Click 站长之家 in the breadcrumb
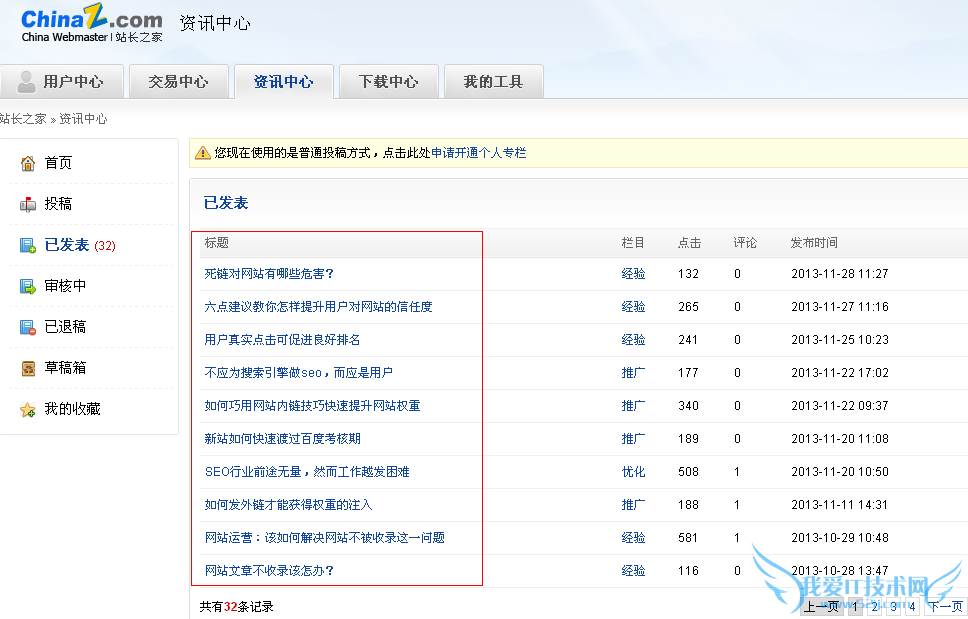This screenshot has height=619, width=968. pos(22,118)
